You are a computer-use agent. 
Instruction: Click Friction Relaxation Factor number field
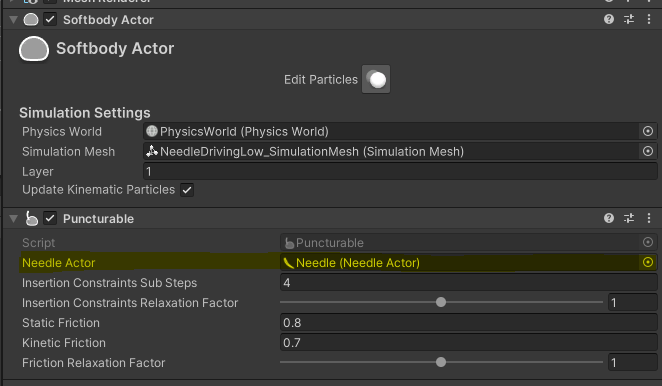click(632, 362)
